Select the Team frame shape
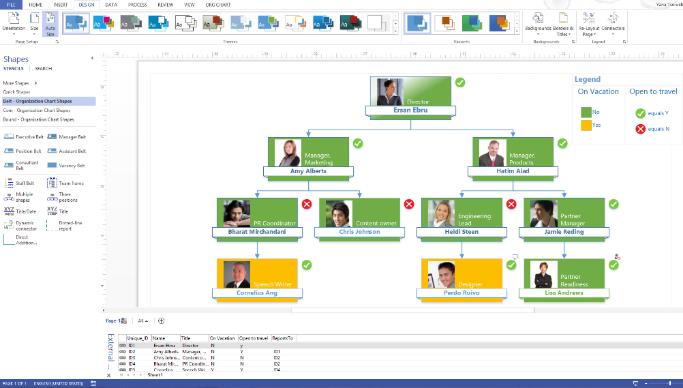This screenshot has width=683, height=388. [x=65, y=183]
